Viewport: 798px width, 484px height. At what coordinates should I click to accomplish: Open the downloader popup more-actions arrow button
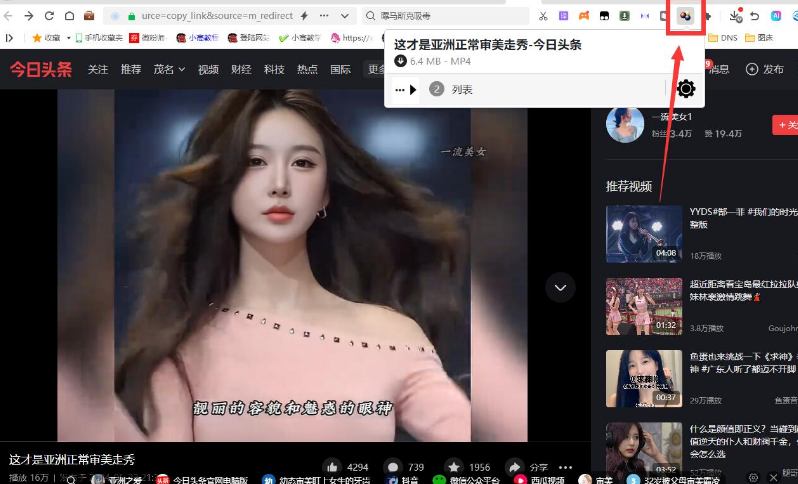click(406, 90)
